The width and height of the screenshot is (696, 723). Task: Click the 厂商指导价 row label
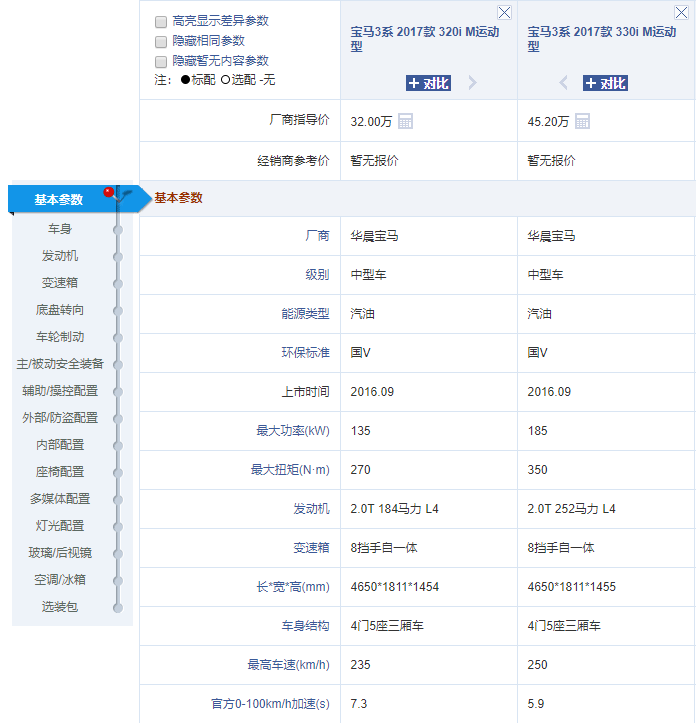pos(299,120)
